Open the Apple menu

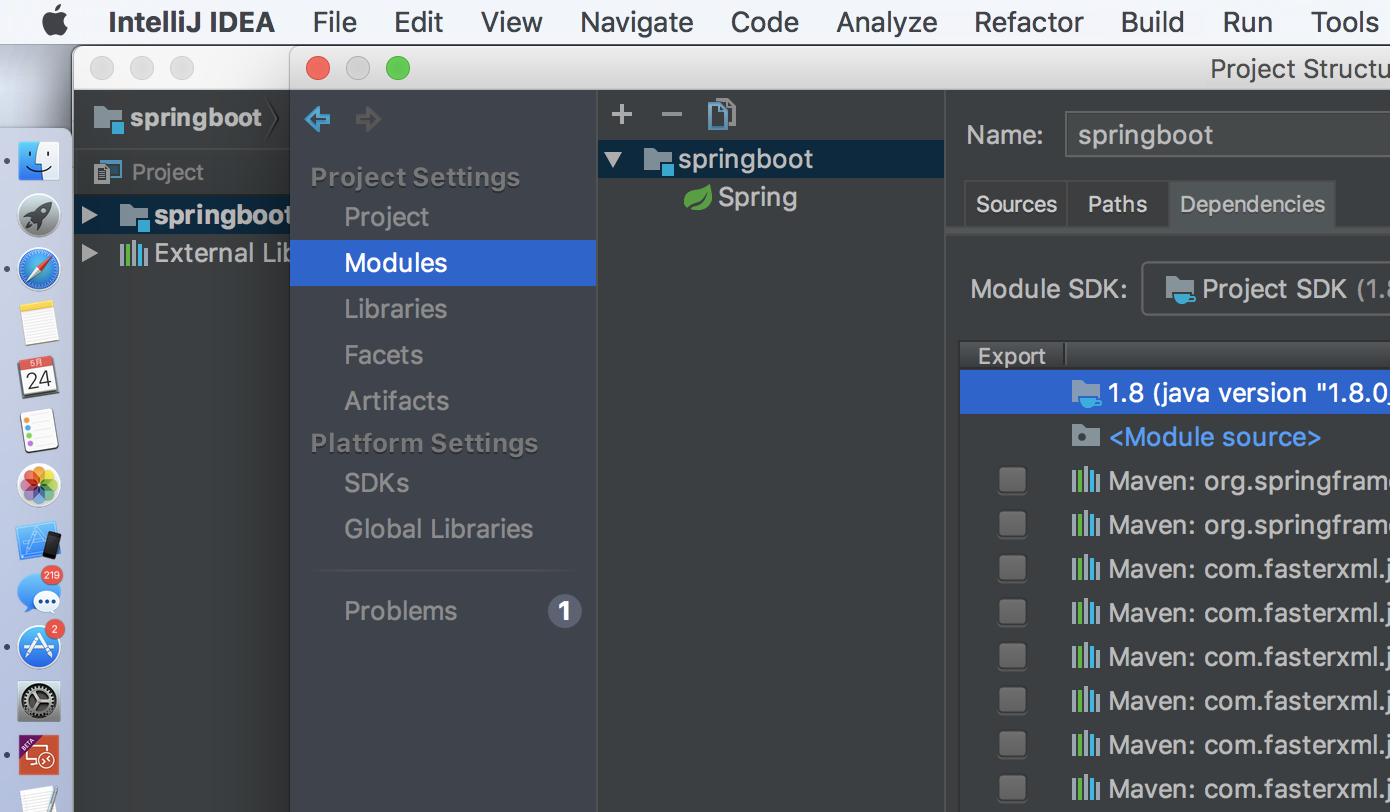(x=54, y=21)
